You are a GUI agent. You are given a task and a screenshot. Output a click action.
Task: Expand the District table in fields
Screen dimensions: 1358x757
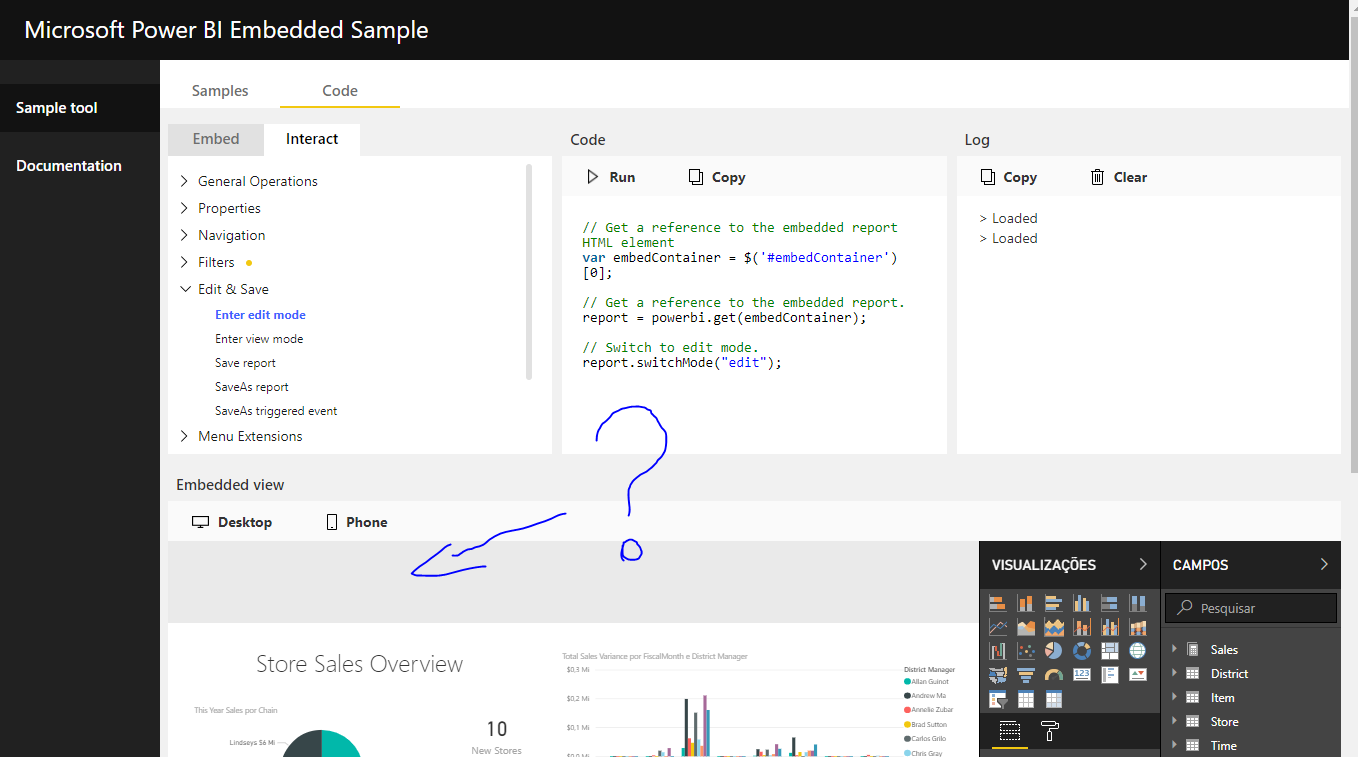coord(1175,674)
